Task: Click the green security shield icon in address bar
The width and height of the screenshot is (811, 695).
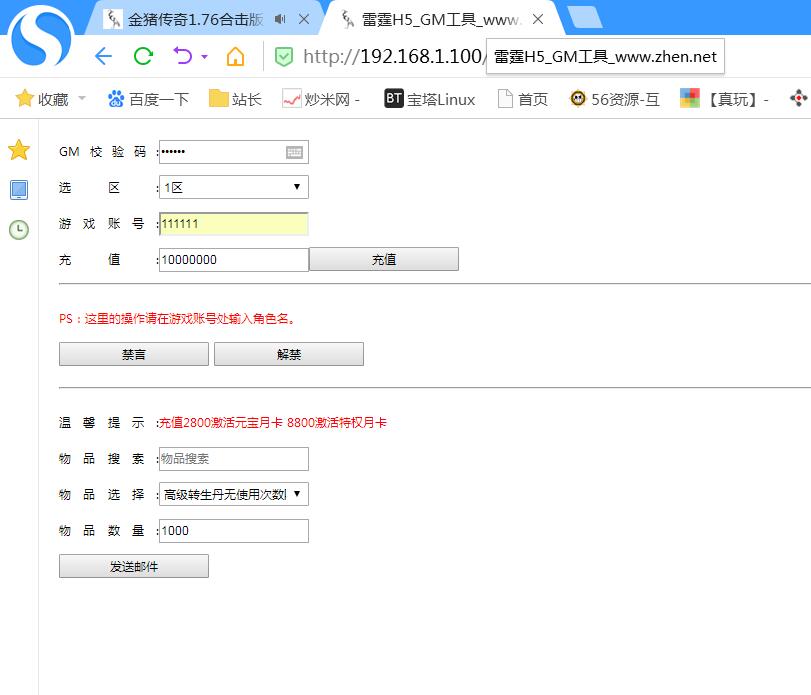Action: 284,57
